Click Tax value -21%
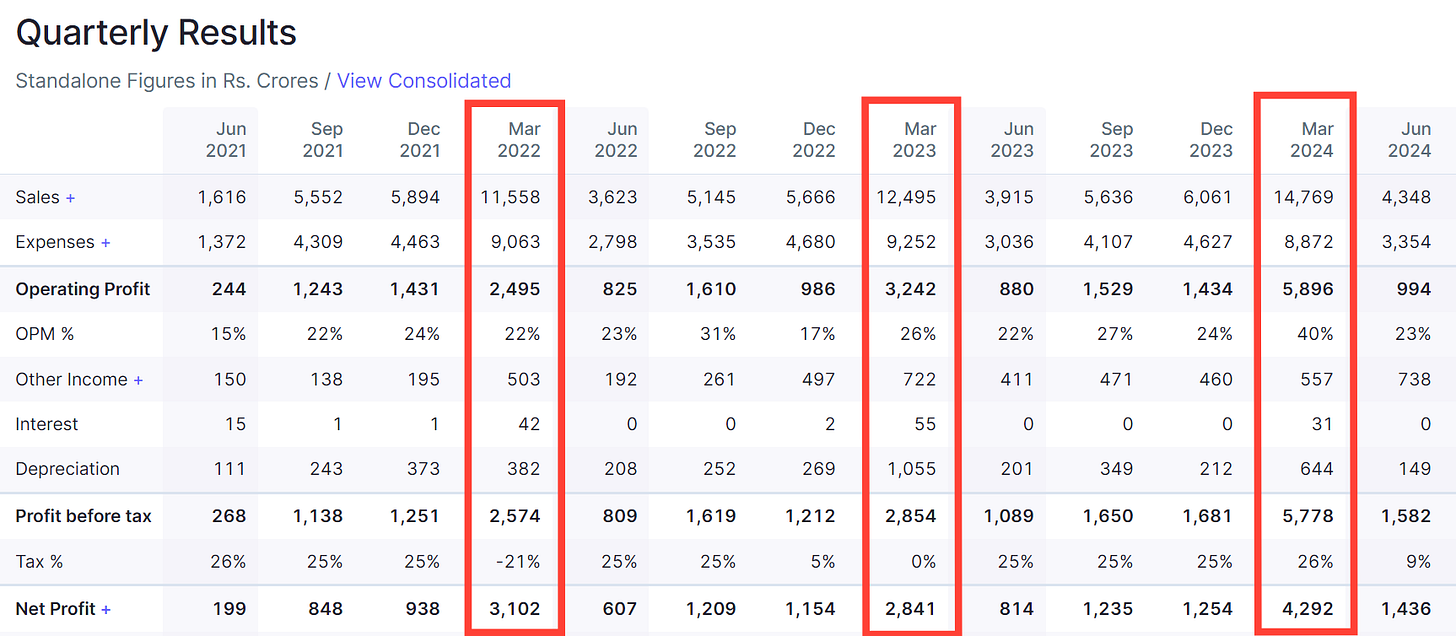 (519, 562)
